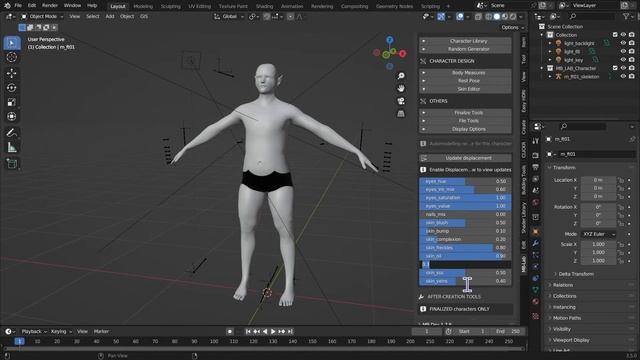Viewport: 640px width, 360px height.
Task: Play the animation forward
Action: (x=273, y=331)
